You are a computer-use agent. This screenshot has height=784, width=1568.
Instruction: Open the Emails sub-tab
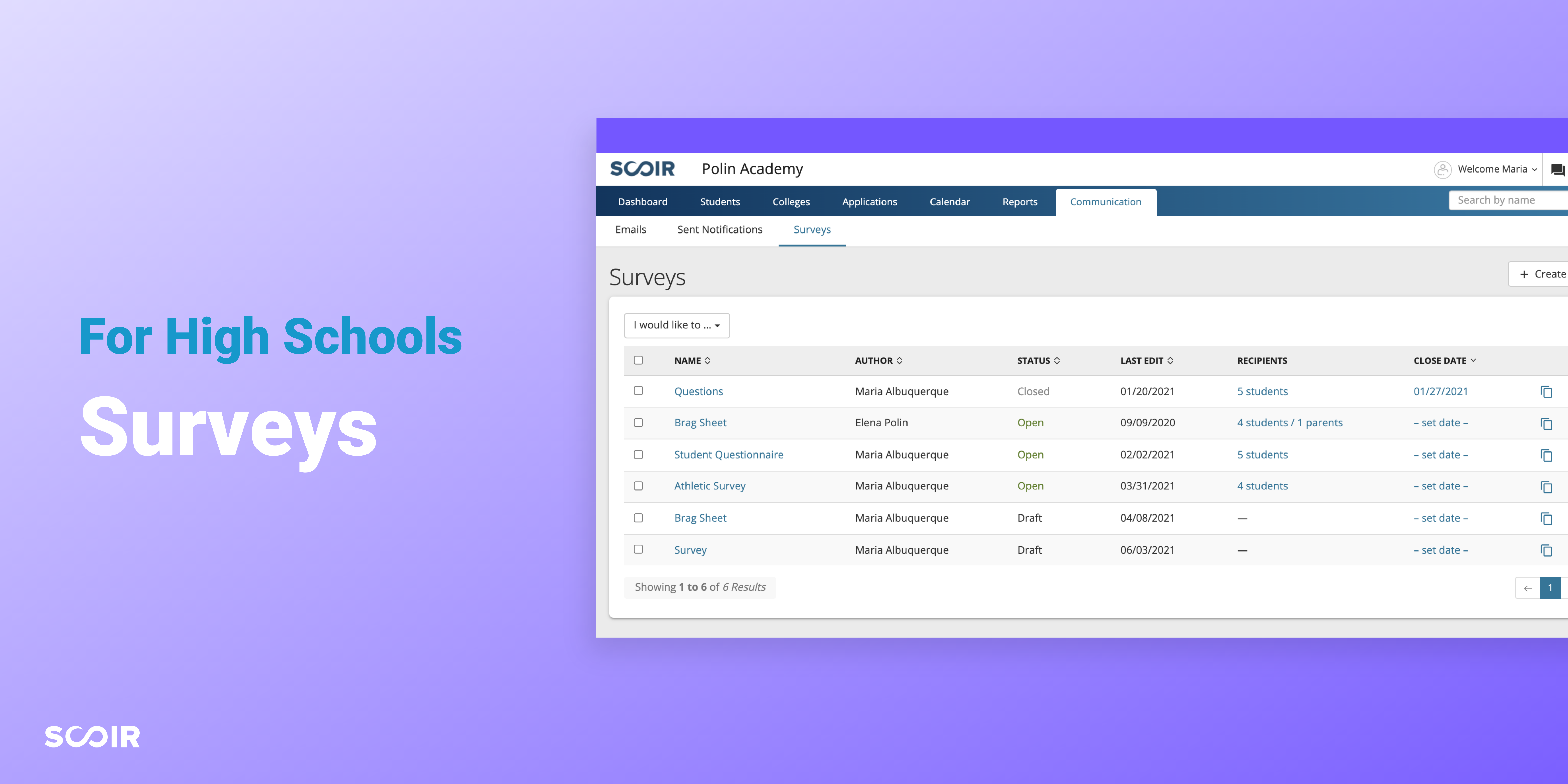pyautogui.click(x=631, y=229)
